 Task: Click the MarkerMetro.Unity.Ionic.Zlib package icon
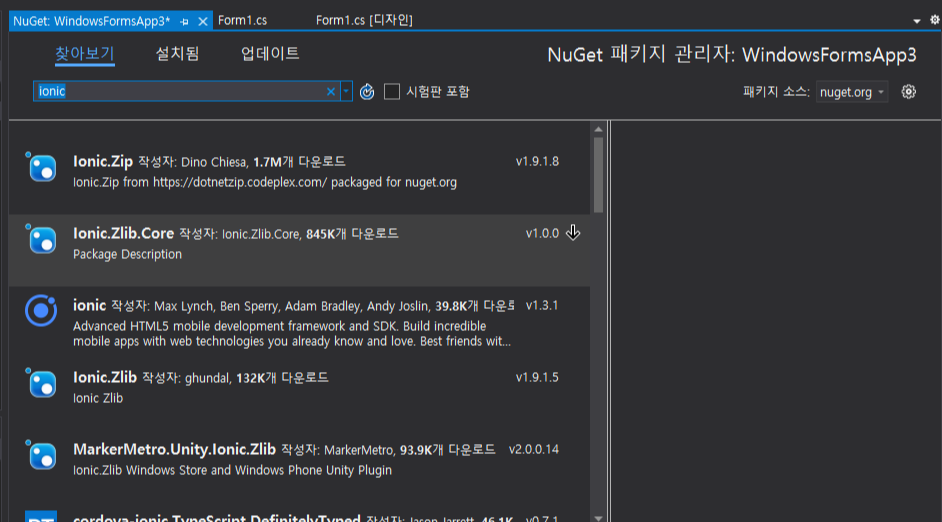click(42, 455)
